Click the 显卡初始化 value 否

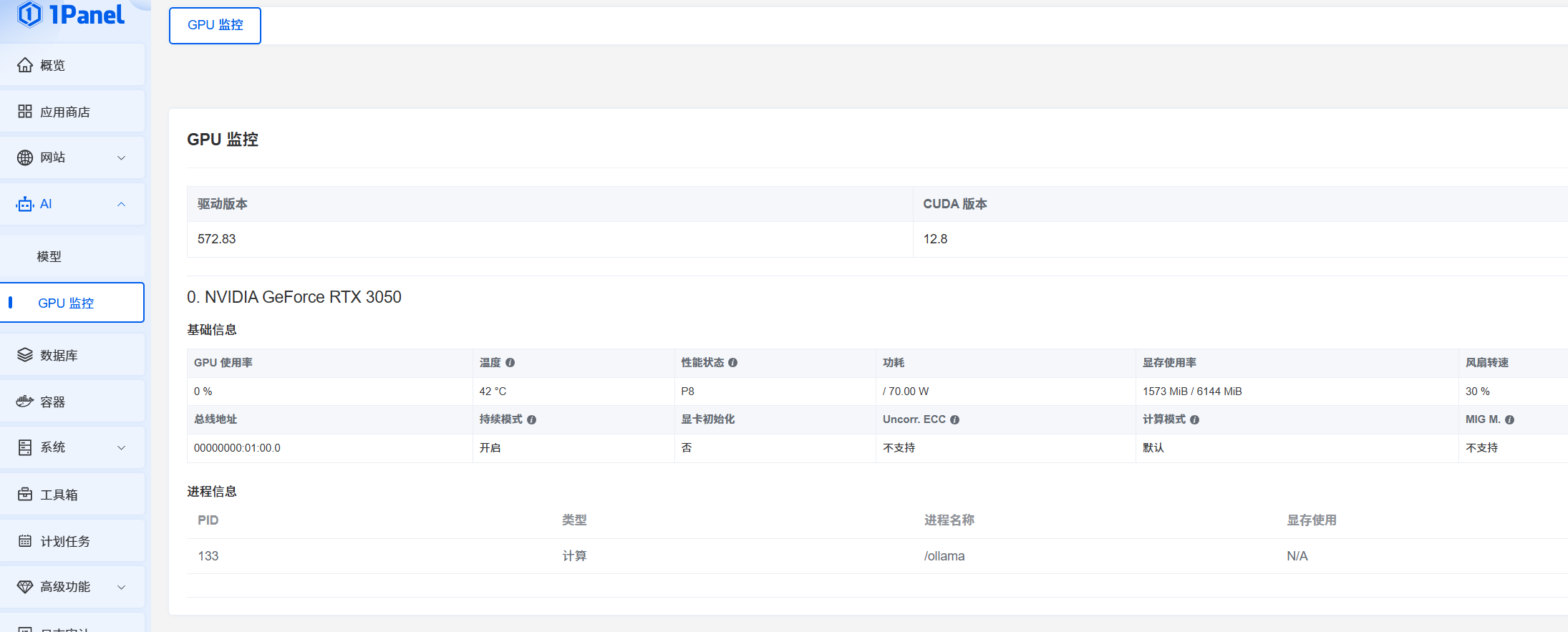[x=686, y=448]
